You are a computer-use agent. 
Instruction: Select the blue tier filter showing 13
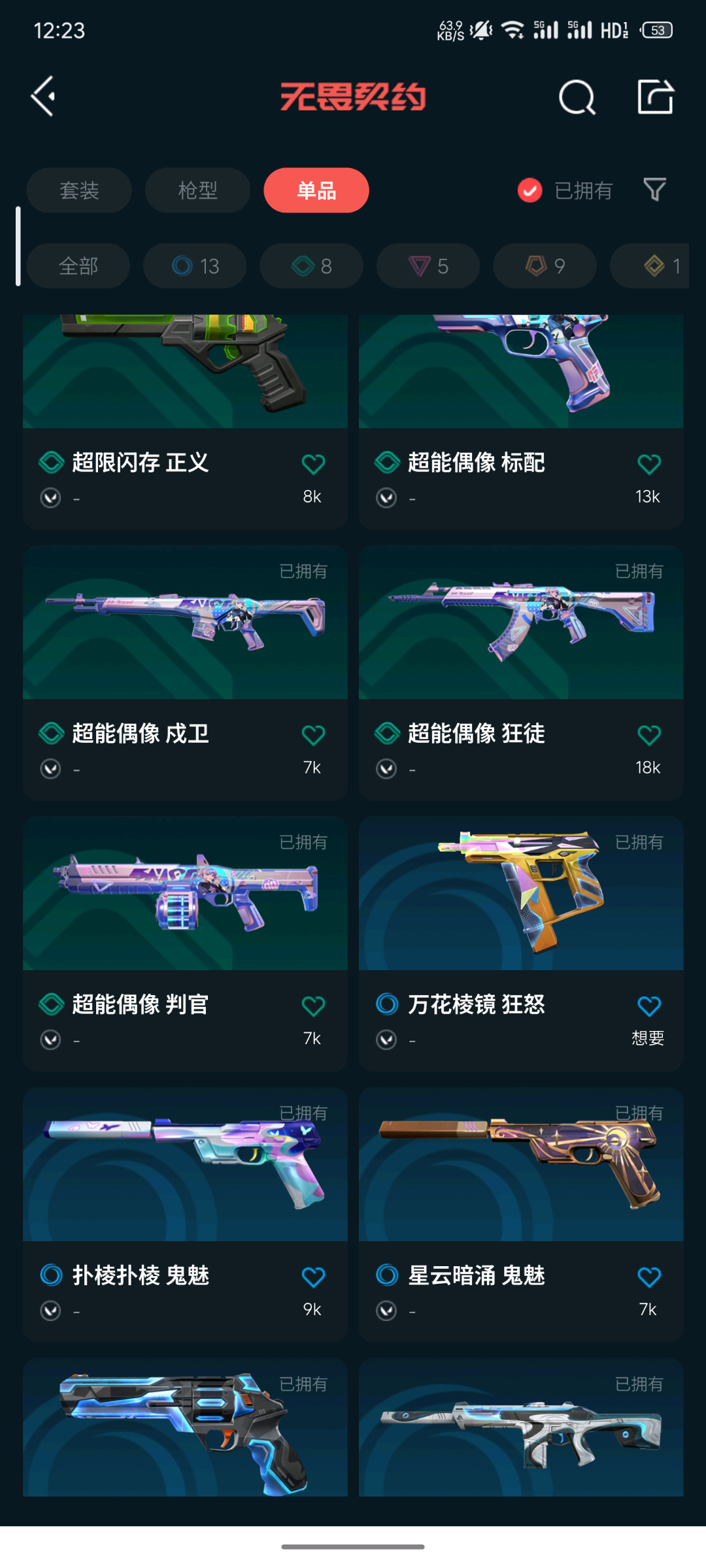(x=195, y=266)
